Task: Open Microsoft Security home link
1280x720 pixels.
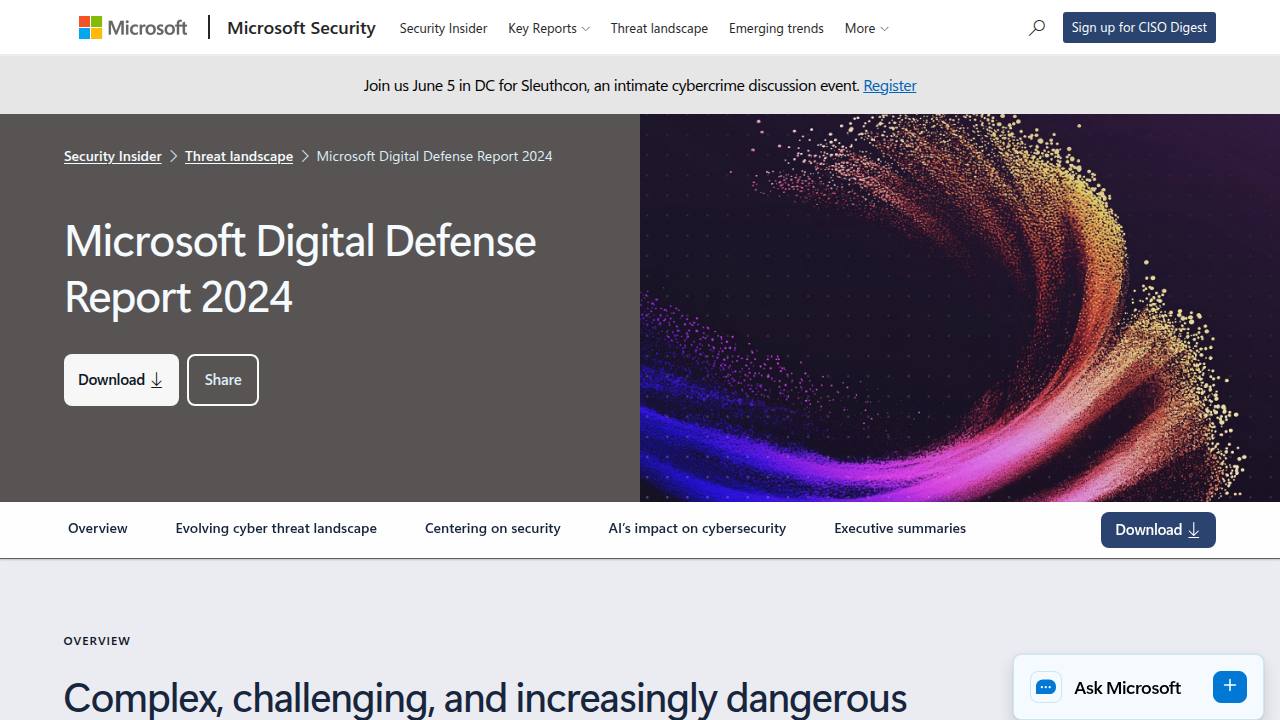Action: [301, 28]
